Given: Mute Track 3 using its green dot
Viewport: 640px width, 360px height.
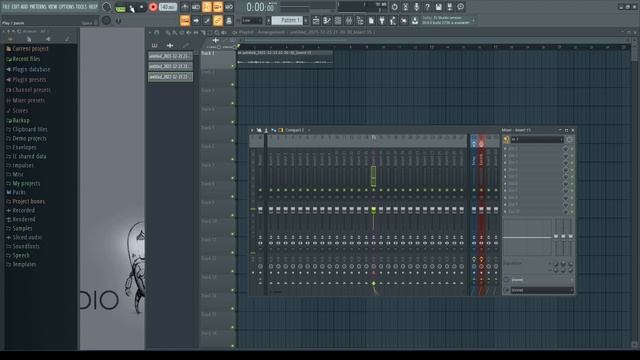Looking at the screenshot, I should coord(233,103).
